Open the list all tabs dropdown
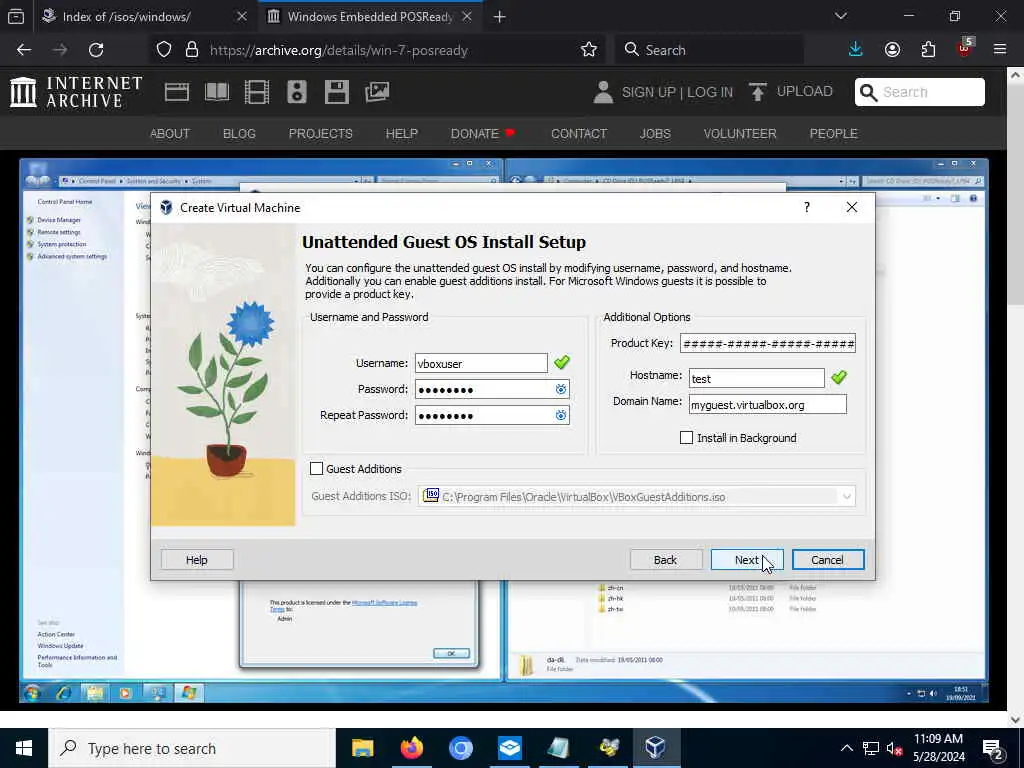 click(x=841, y=16)
